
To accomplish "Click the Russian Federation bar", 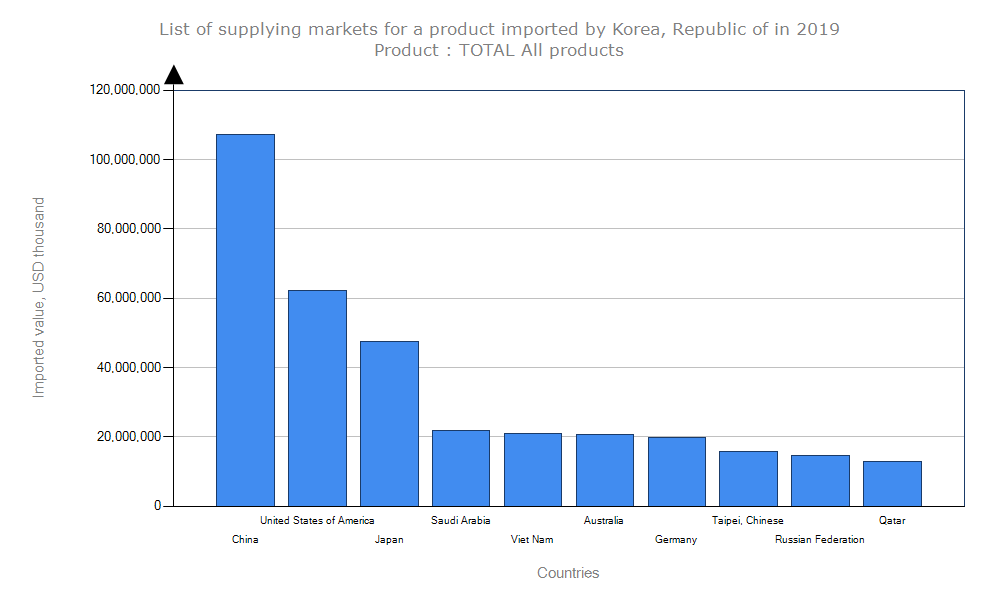I will 820,480.
